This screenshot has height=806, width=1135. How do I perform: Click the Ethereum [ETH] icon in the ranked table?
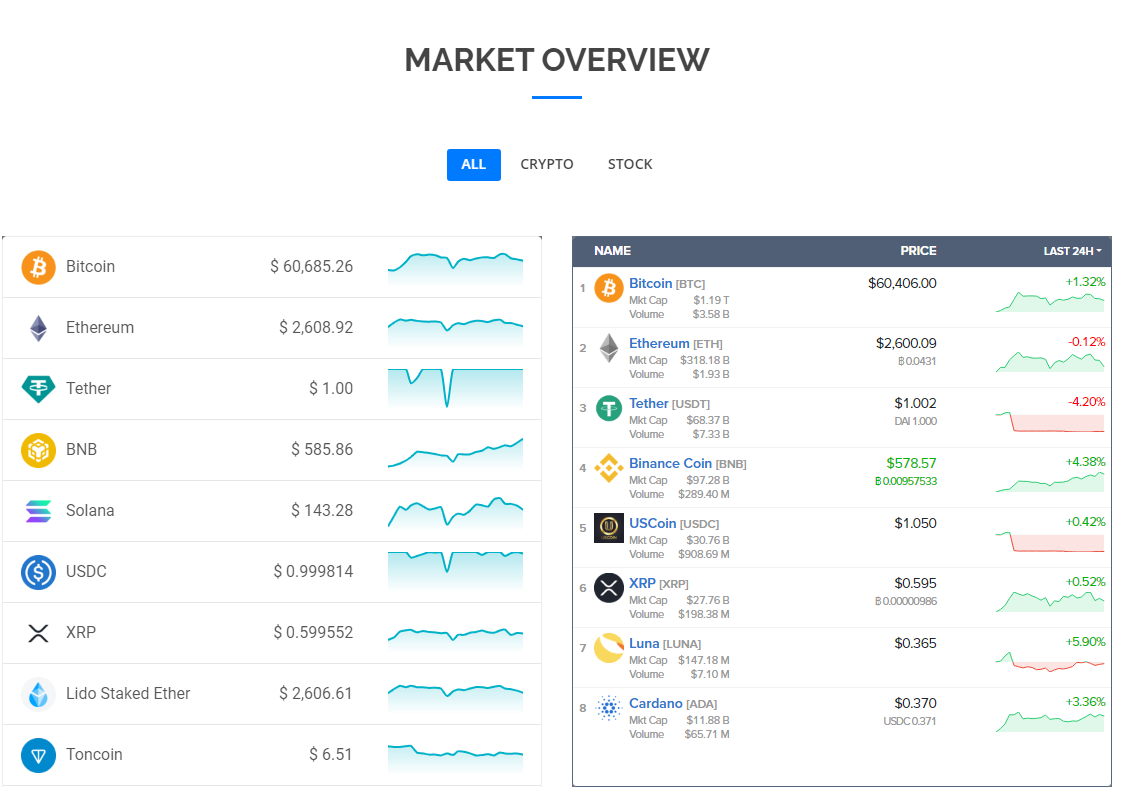click(x=609, y=348)
